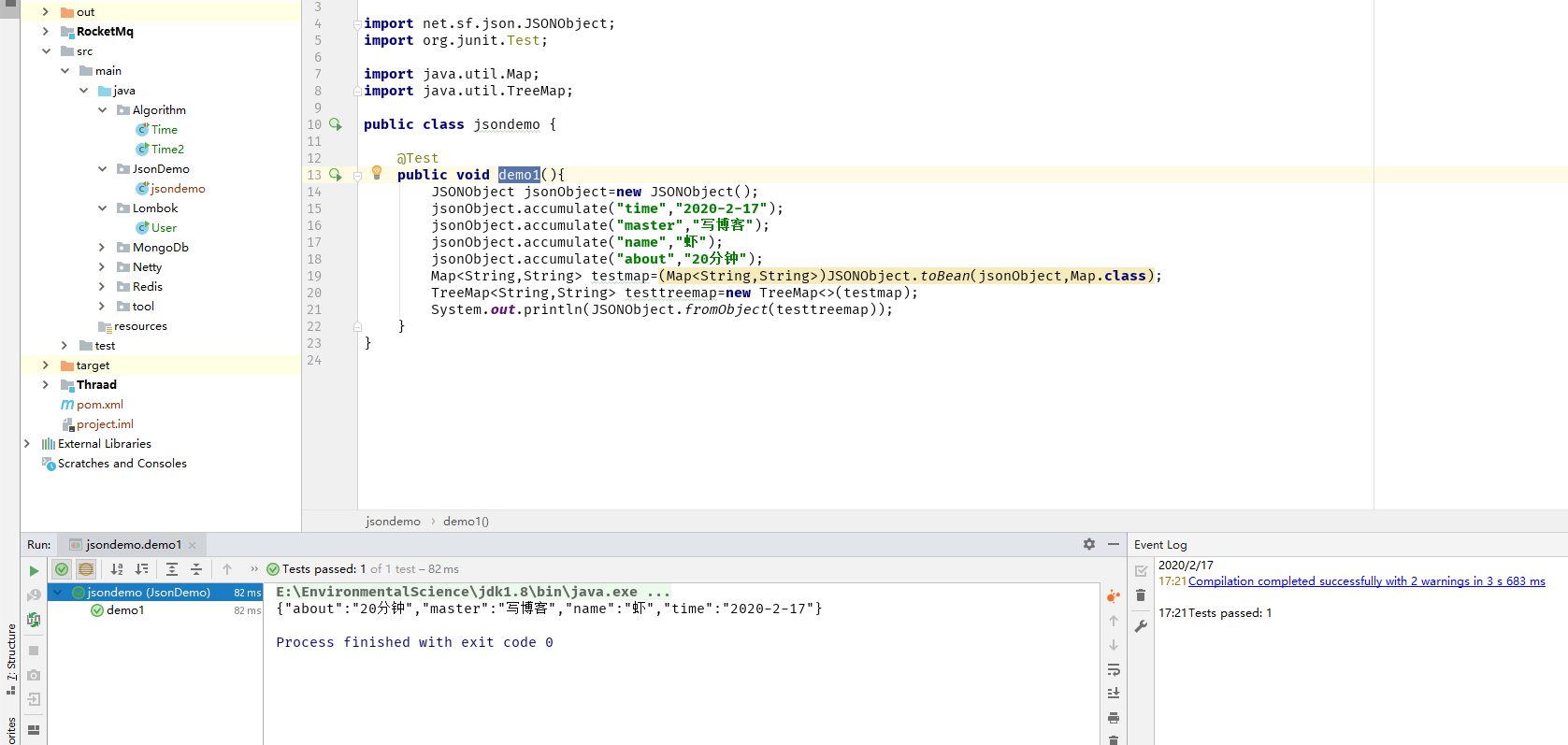This screenshot has height=745, width=1568.
Task: Rerun failed tests icon
Action: pyautogui.click(x=34, y=595)
